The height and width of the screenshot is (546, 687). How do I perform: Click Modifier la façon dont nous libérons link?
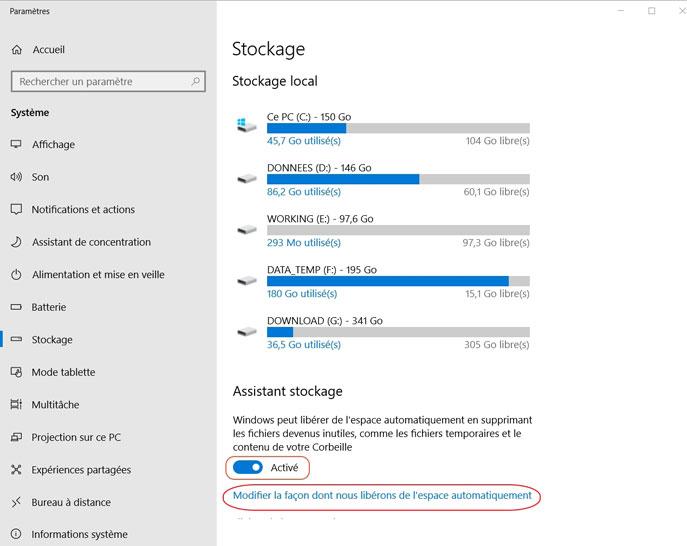[x=382, y=495]
